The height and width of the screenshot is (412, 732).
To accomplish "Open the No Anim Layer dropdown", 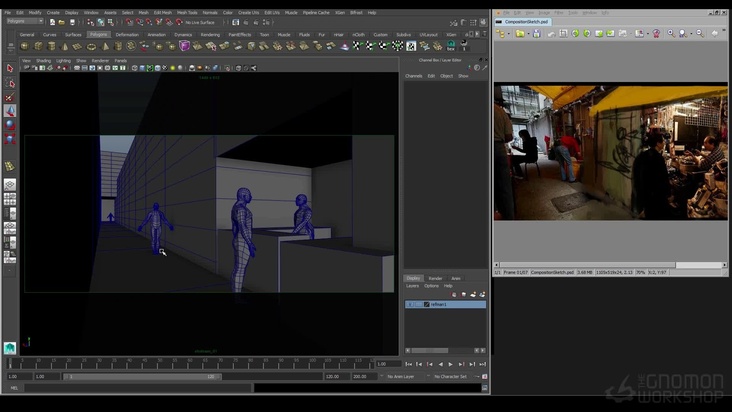I will (x=402, y=376).
